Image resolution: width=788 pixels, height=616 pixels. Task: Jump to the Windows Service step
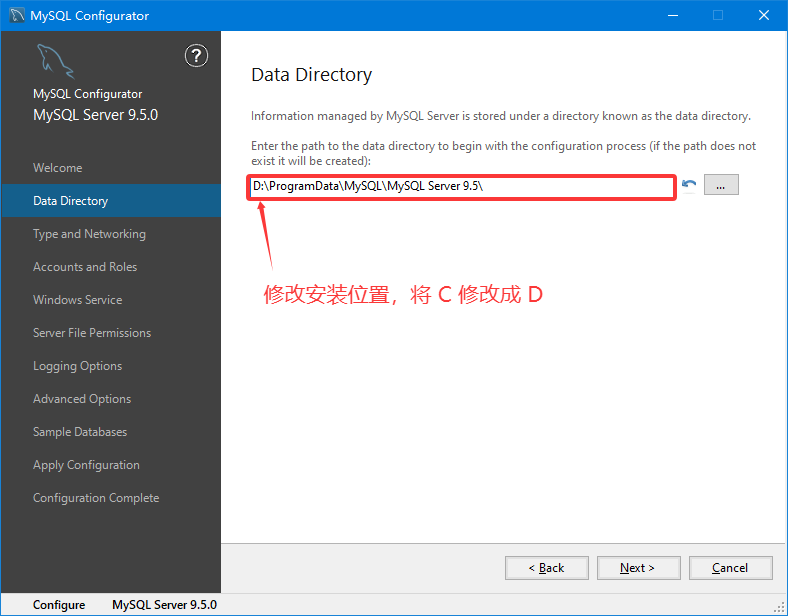click(111, 300)
